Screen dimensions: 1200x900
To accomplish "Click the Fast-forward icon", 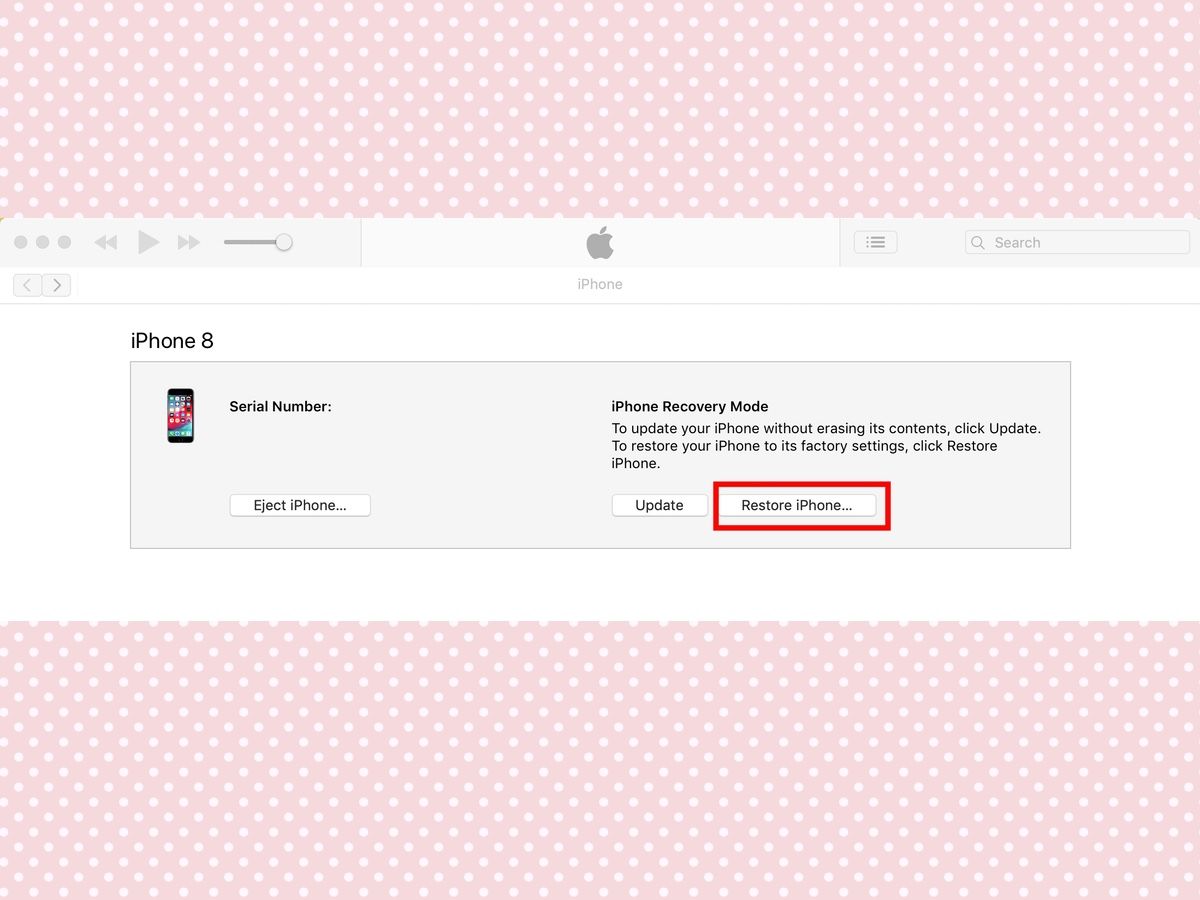I will 189,241.
